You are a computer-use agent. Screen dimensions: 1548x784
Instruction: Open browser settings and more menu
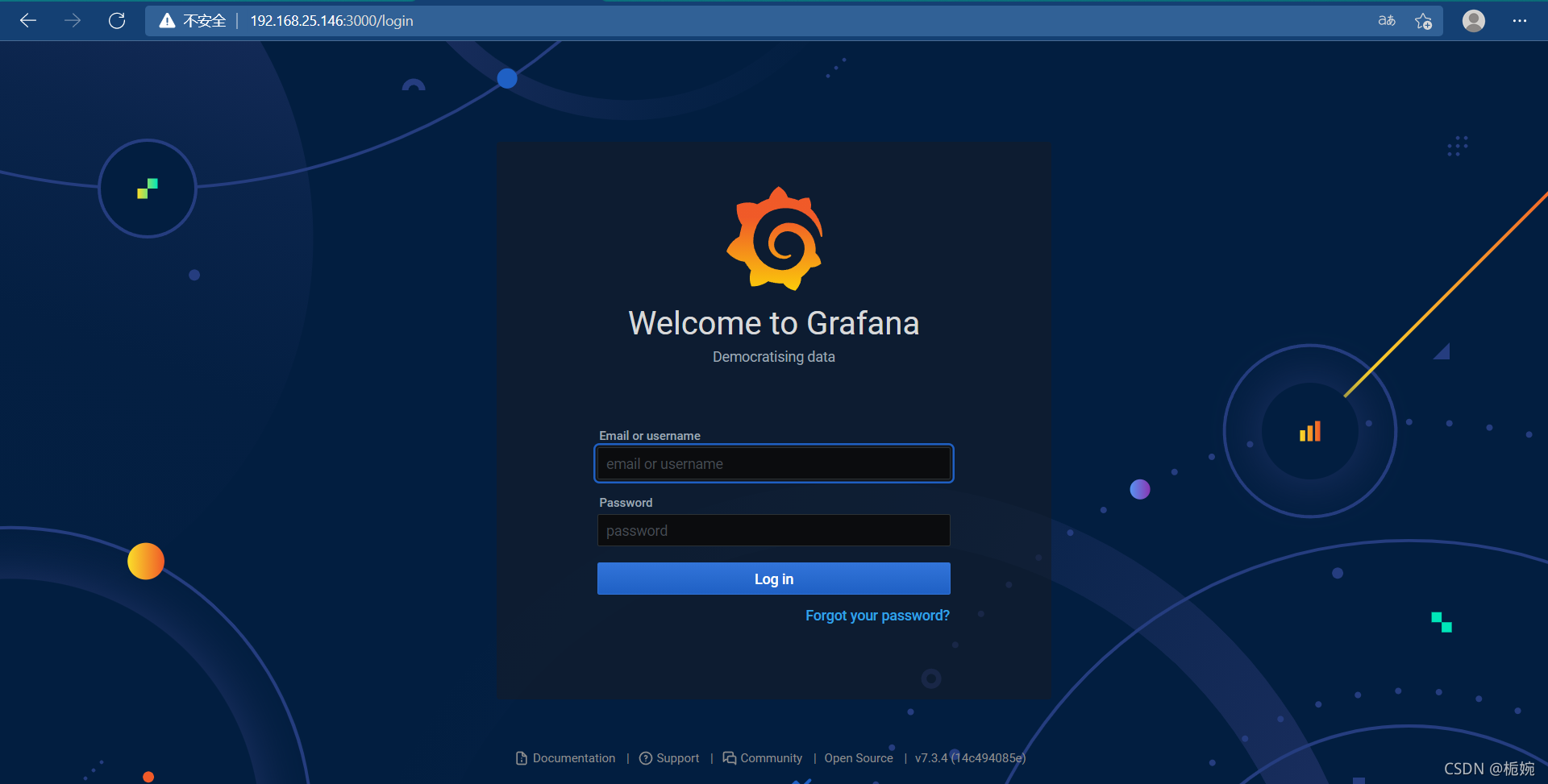coord(1520,21)
